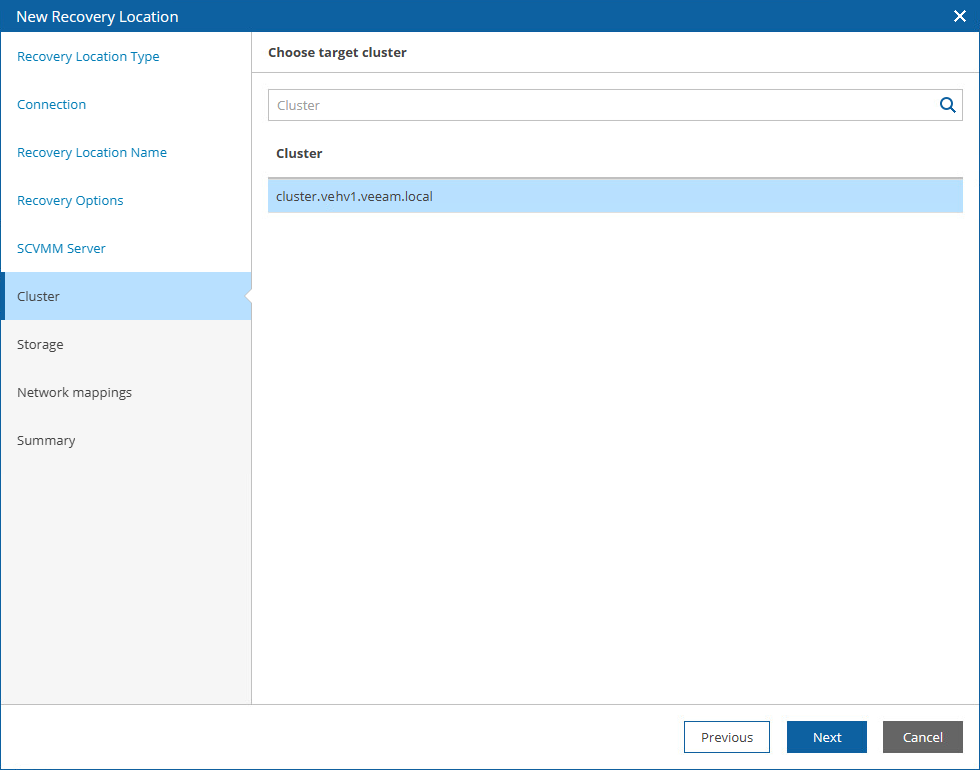
Task: Cancel the recovery location wizard
Action: (x=922, y=737)
